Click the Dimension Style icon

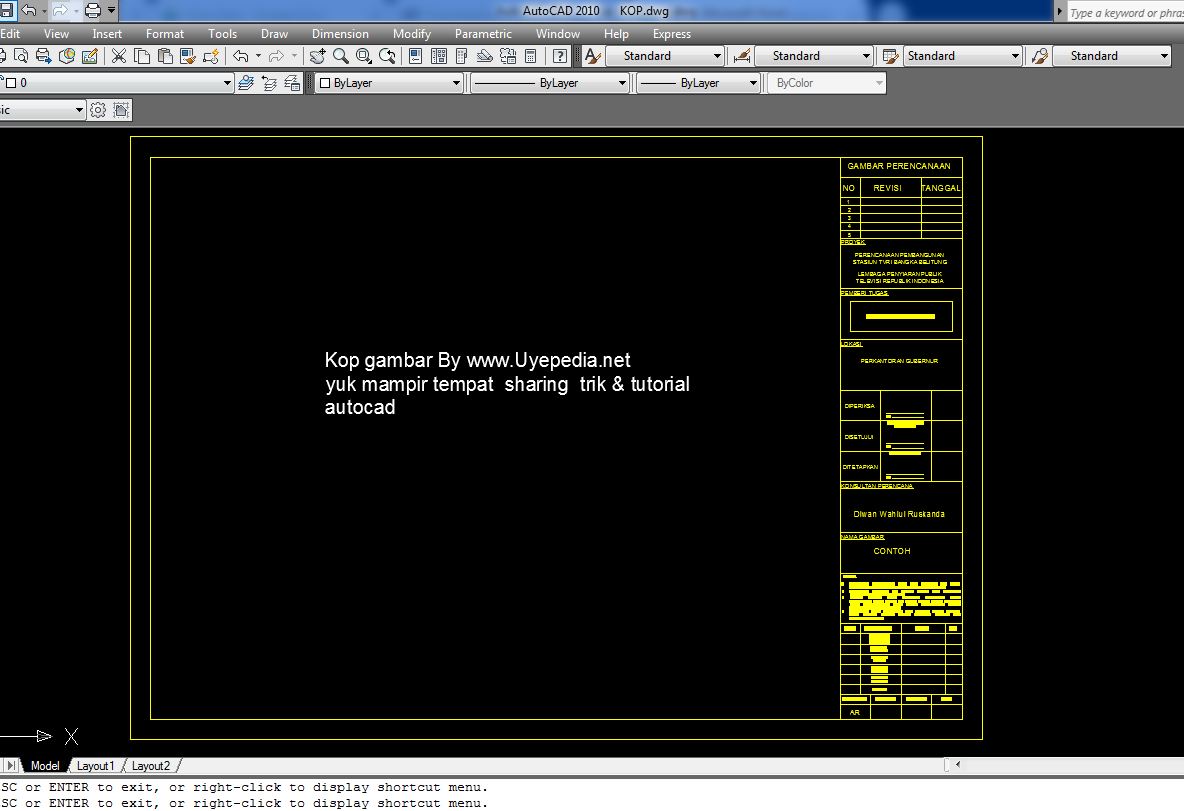(742, 56)
